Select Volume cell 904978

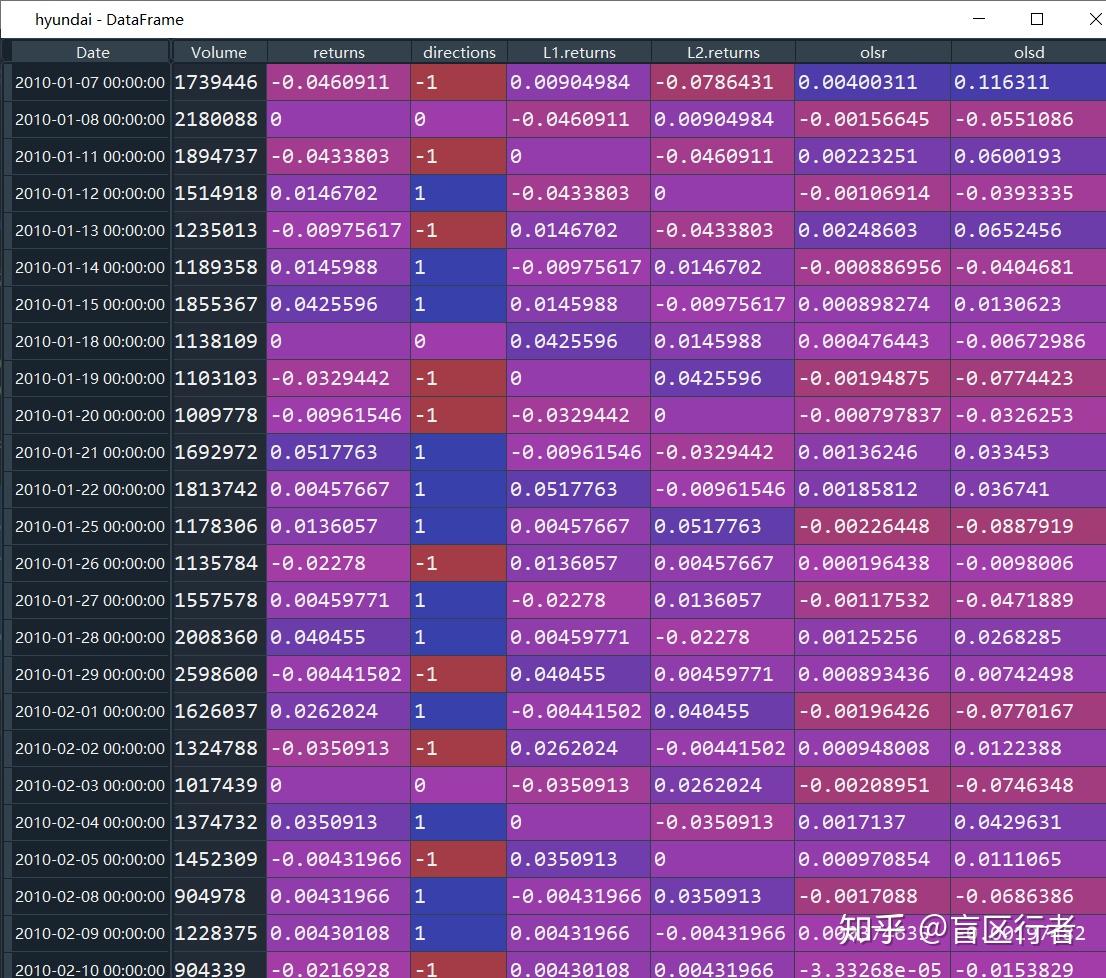[x=219, y=896]
